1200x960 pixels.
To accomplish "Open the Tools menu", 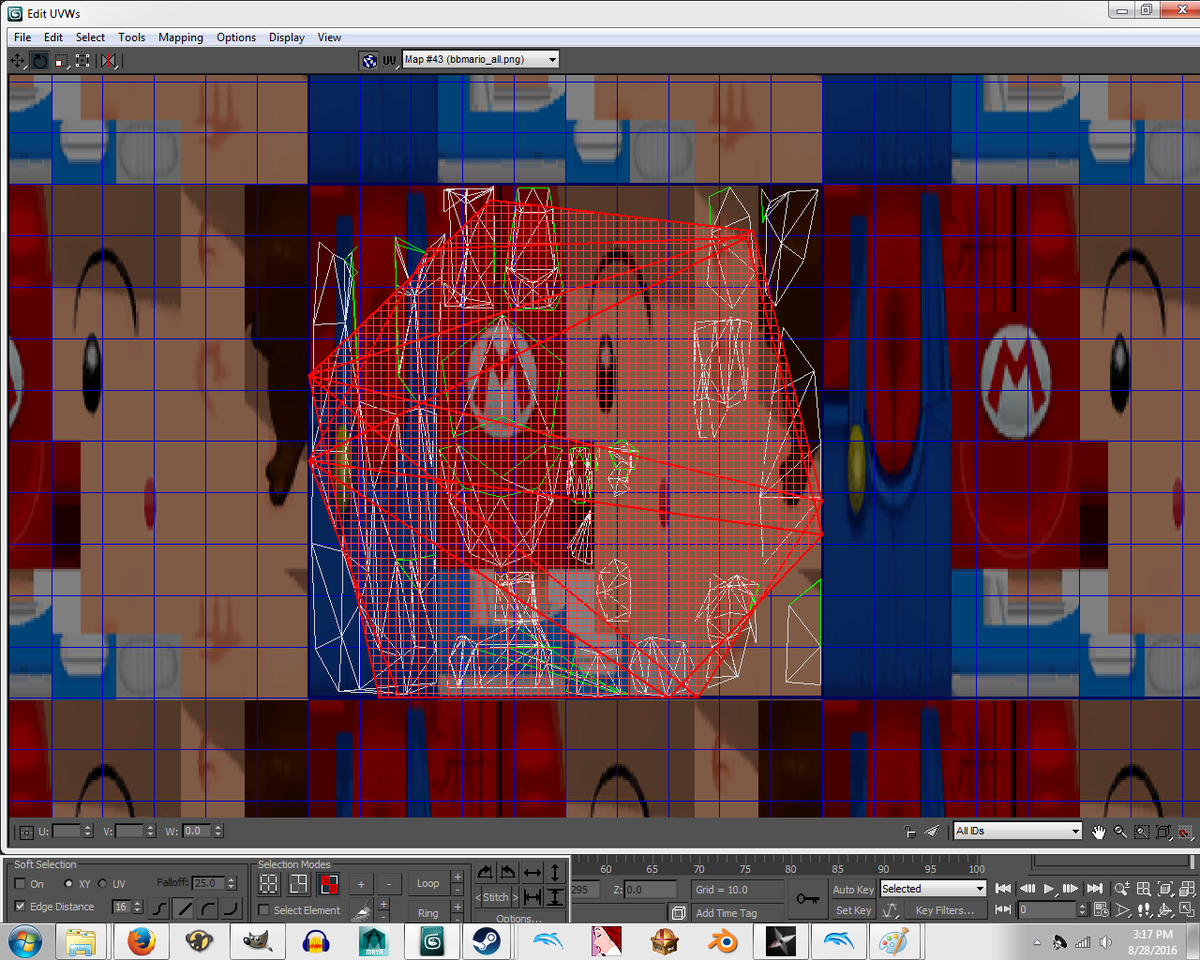I will (131, 37).
